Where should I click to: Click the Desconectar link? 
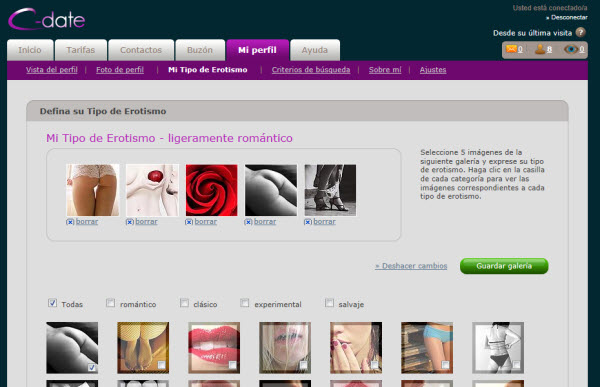pos(567,17)
